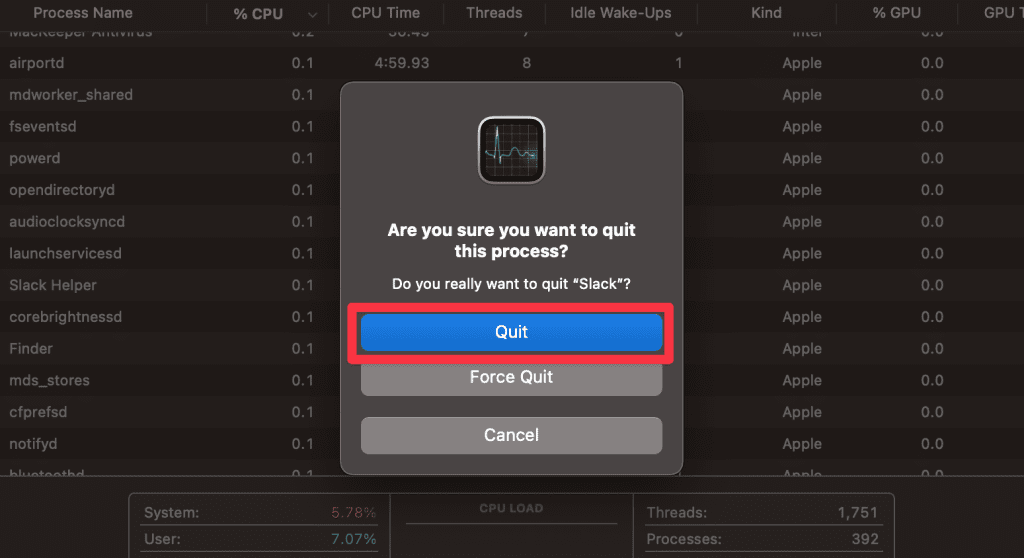Sort by Threads column header
The height and width of the screenshot is (558, 1024).
click(494, 13)
